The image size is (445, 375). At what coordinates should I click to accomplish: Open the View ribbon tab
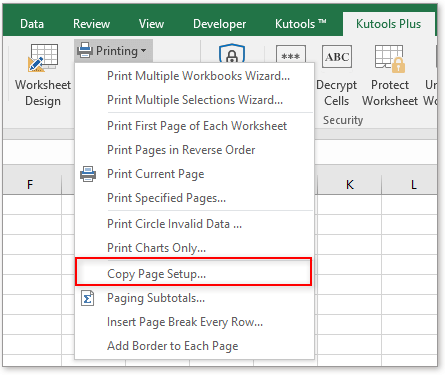[151, 24]
